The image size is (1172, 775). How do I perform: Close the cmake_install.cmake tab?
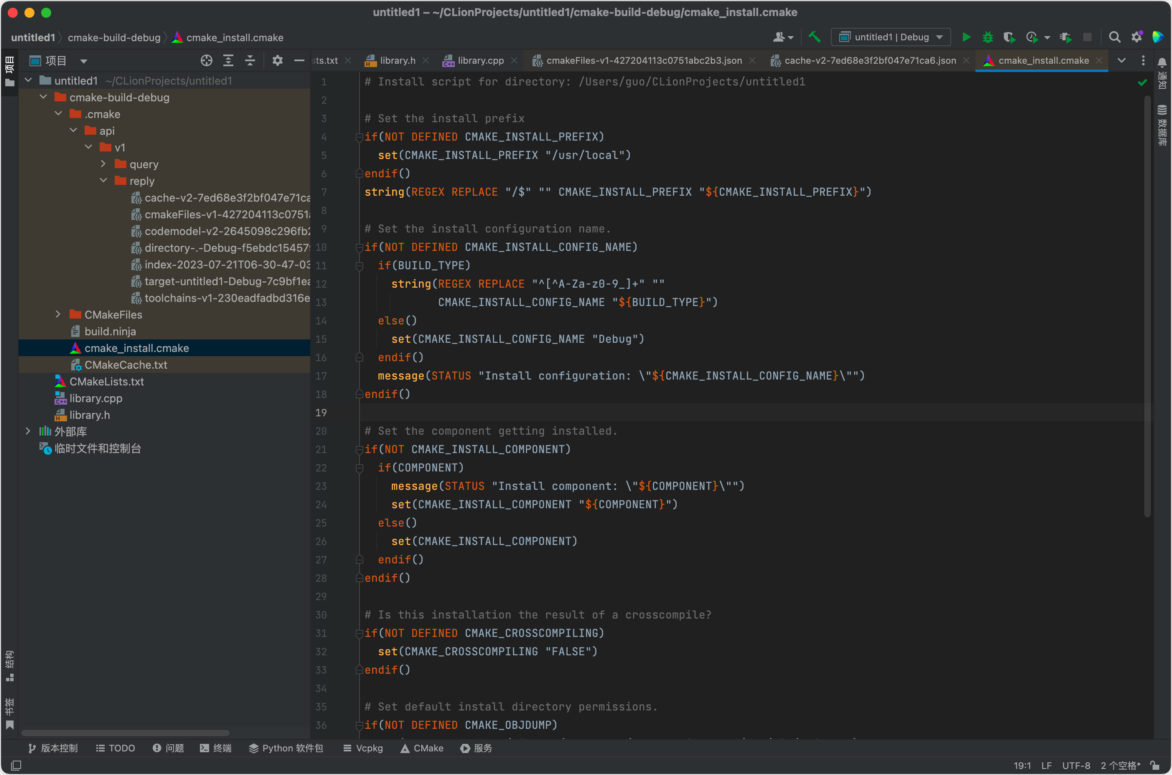(1099, 61)
